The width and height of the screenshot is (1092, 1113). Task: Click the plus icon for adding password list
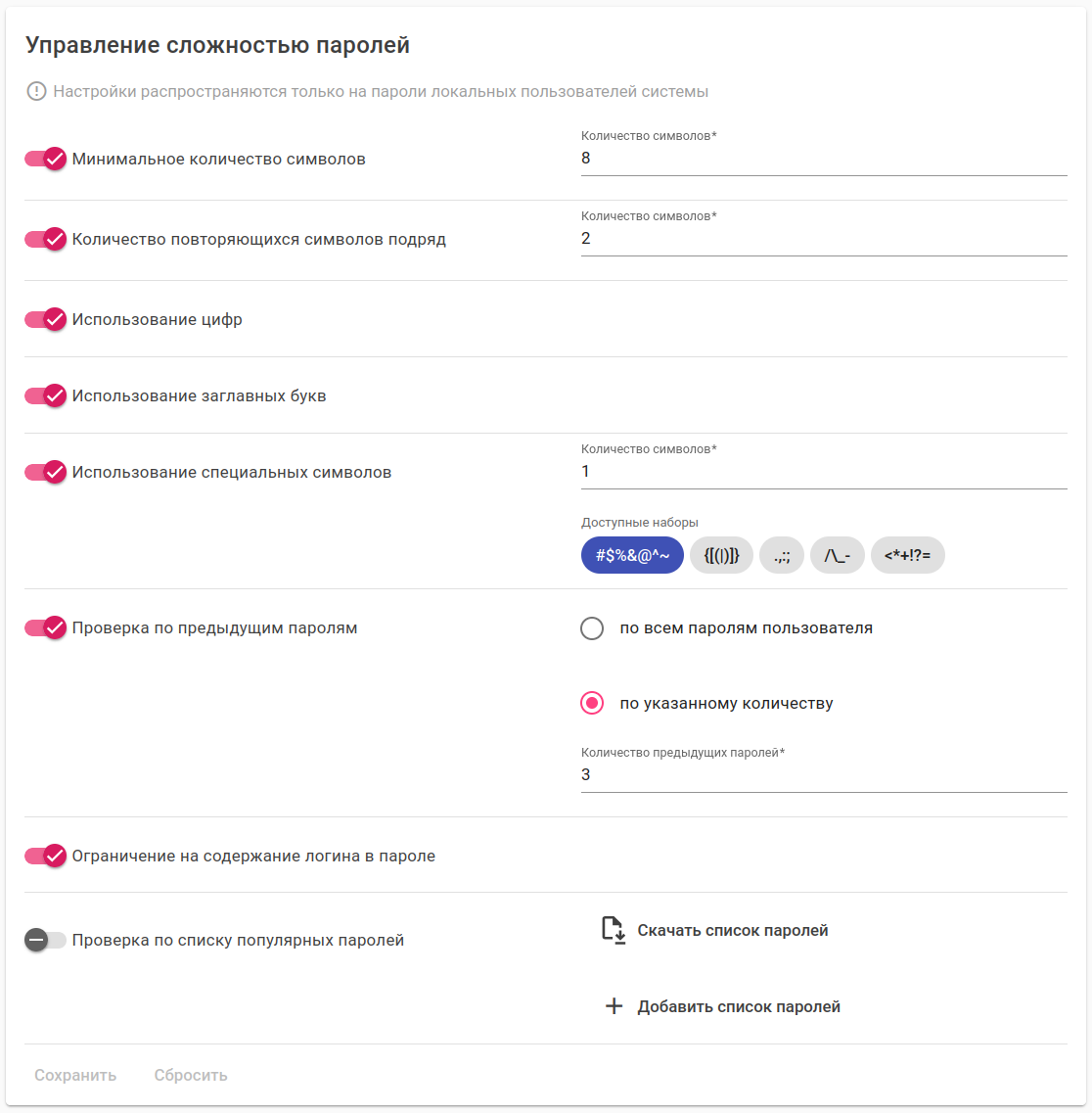click(614, 1006)
